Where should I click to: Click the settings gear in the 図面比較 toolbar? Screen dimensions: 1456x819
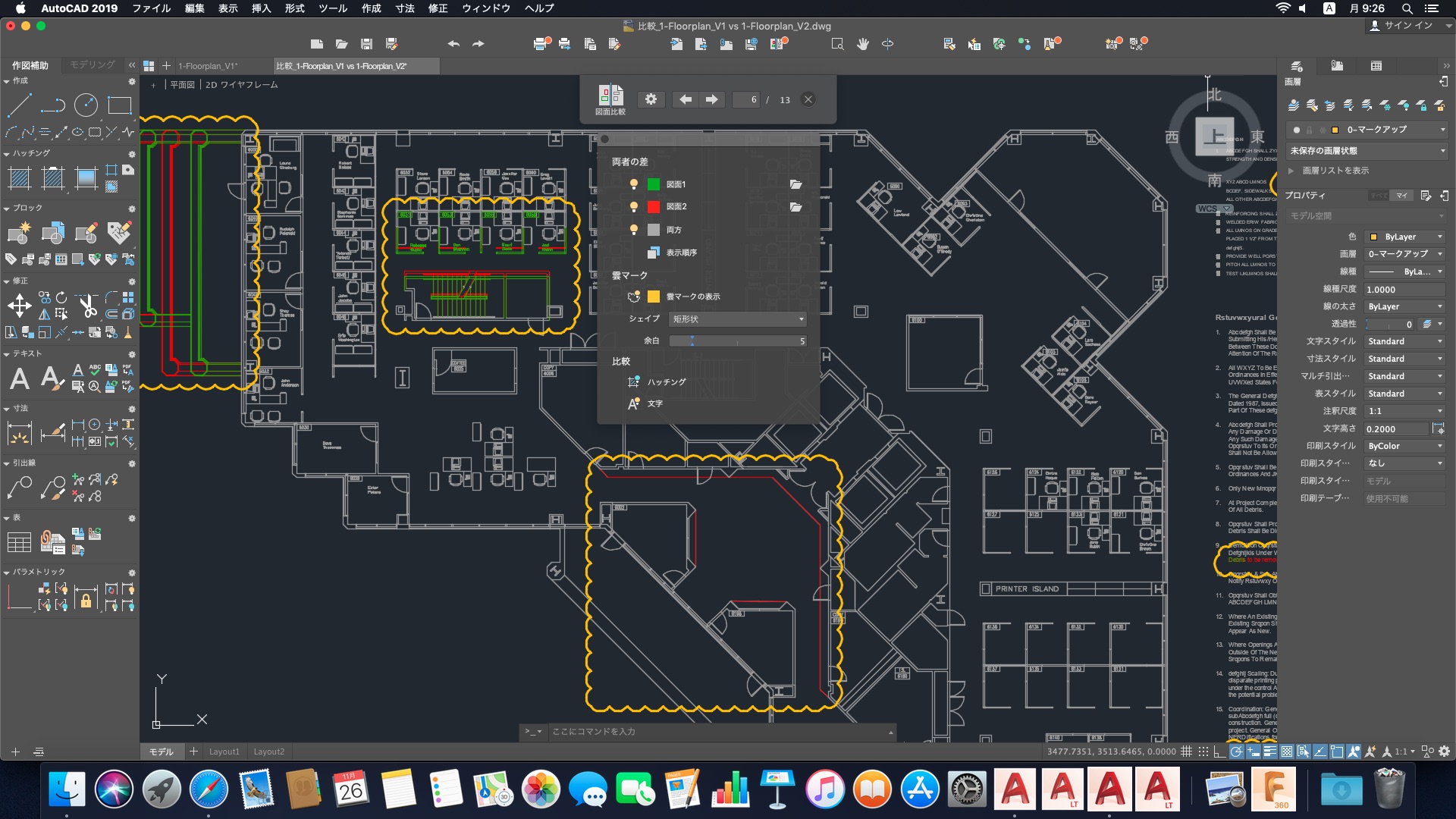(x=651, y=99)
